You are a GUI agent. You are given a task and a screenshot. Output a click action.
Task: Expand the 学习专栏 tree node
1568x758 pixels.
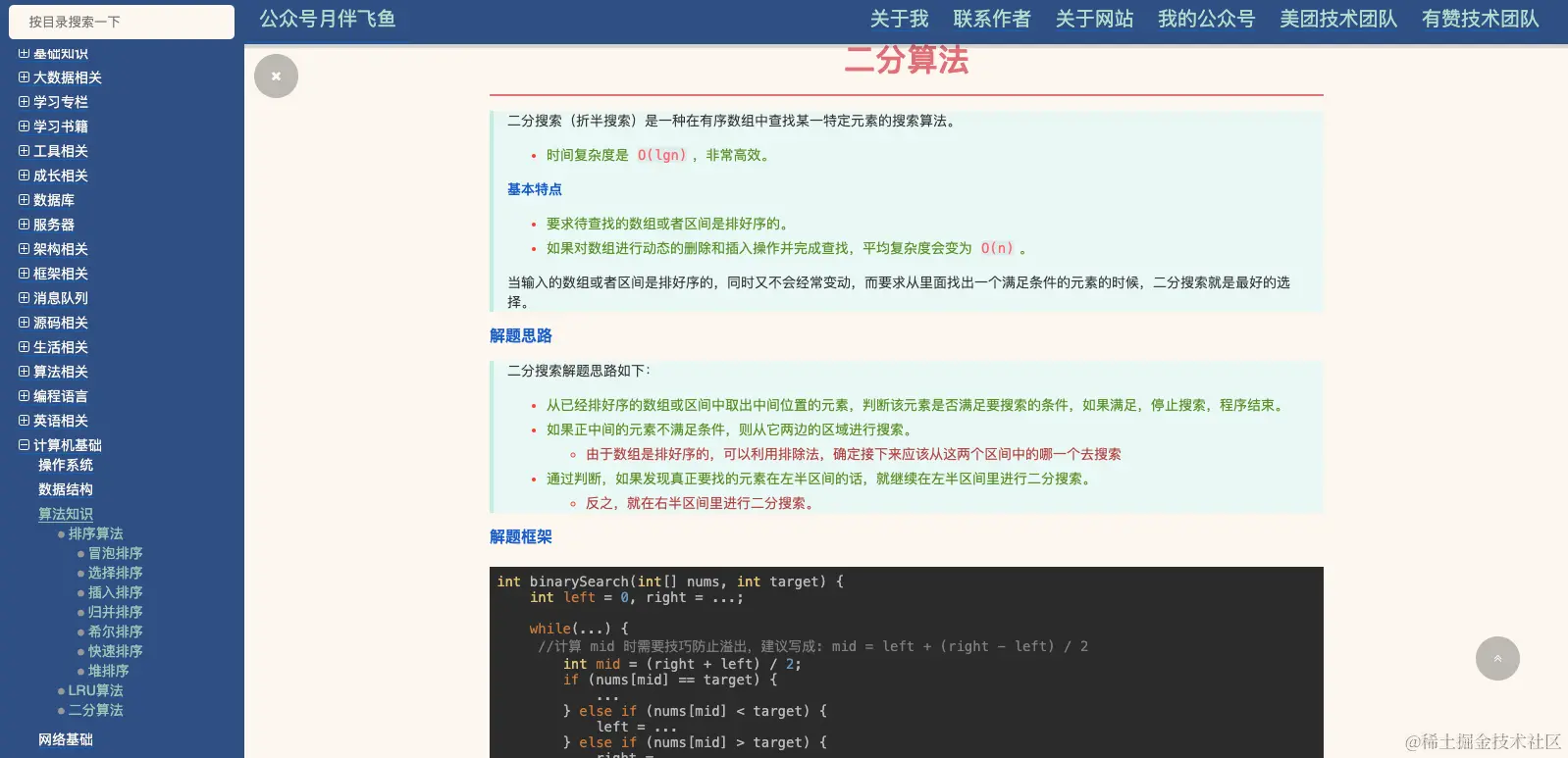point(24,101)
